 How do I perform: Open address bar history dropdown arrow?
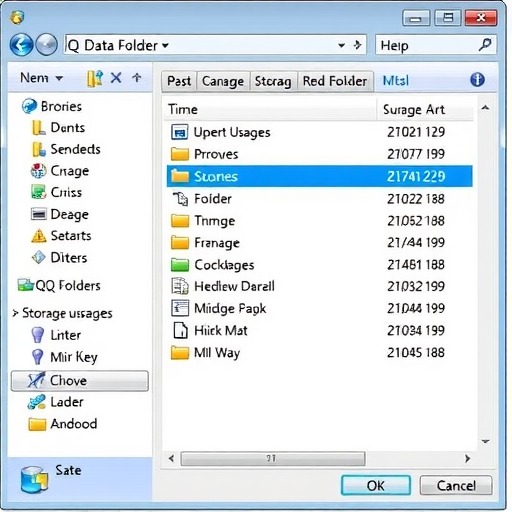[x=341, y=45]
